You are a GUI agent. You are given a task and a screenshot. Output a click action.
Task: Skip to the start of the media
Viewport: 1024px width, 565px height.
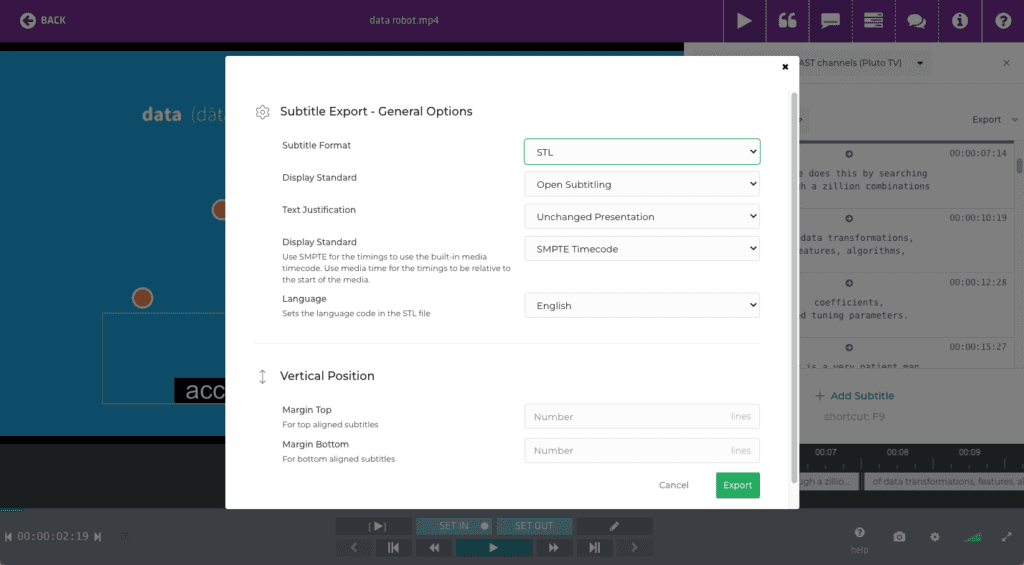point(393,547)
